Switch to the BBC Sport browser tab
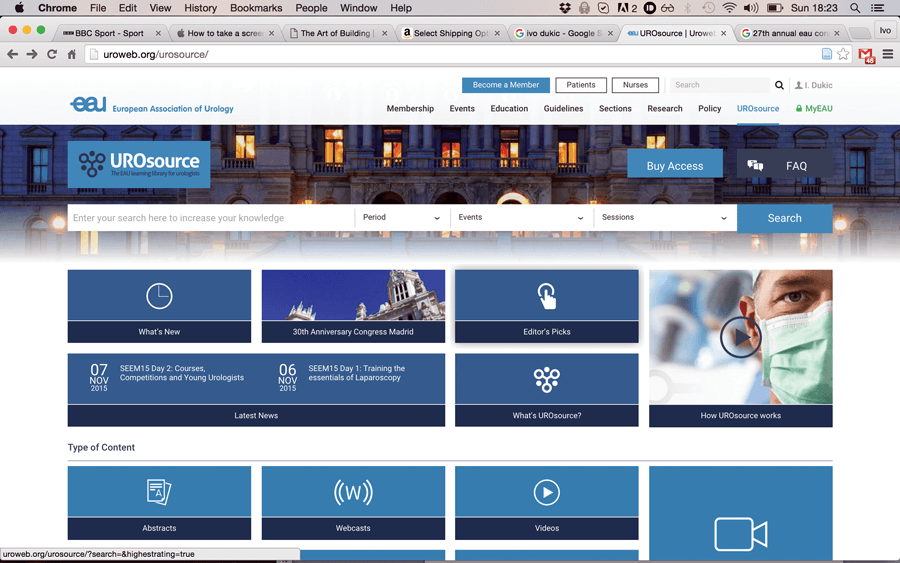The width and height of the screenshot is (900, 563). click(x=109, y=33)
